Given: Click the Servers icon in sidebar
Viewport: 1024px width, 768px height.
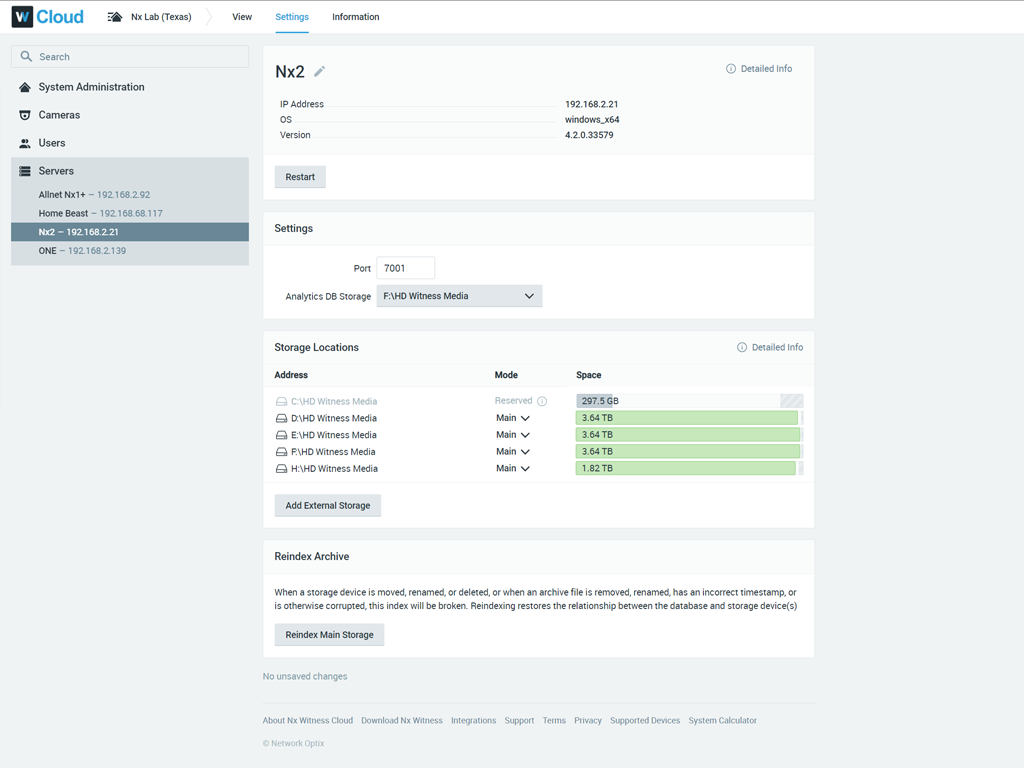Looking at the screenshot, I should pyautogui.click(x=25, y=171).
